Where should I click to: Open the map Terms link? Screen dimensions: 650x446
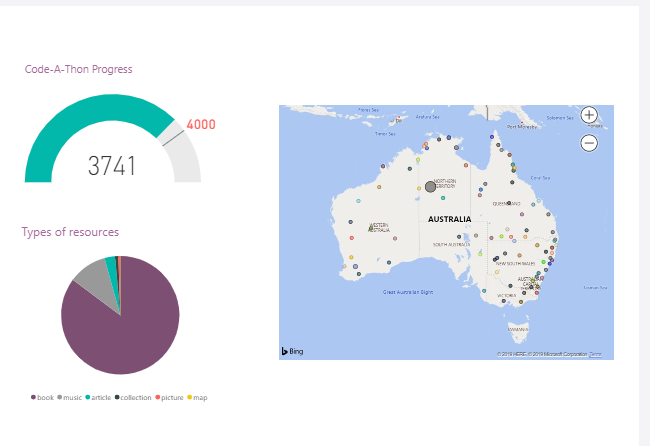click(x=595, y=354)
